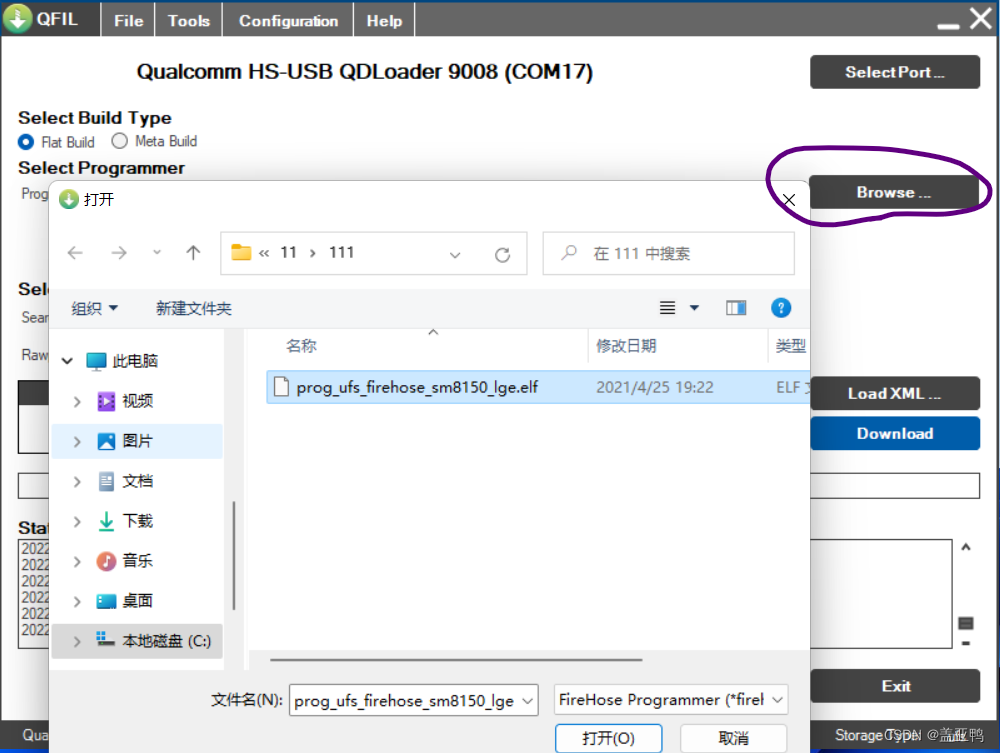
Task: Click the status log scroll up arrow
Action: click(966, 547)
